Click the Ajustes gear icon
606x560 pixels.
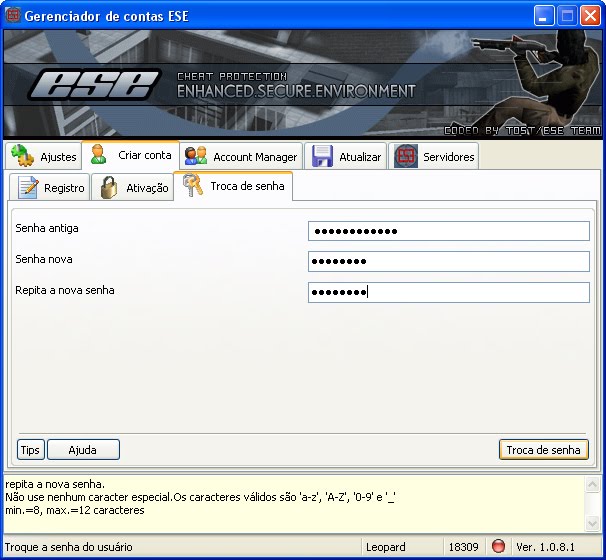pyautogui.click(x=22, y=156)
